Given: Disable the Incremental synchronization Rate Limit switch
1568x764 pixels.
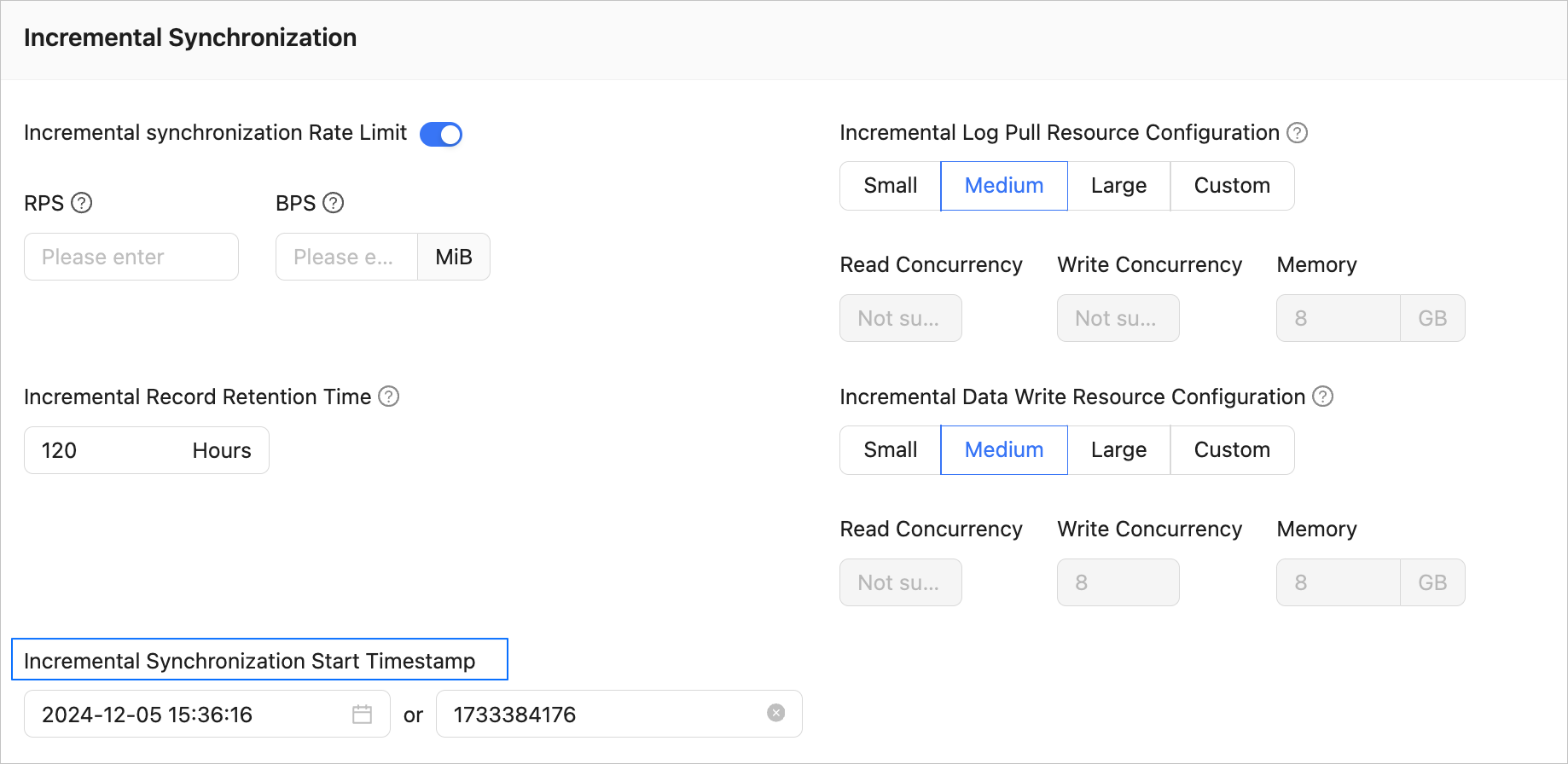Looking at the screenshot, I should click(x=441, y=135).
